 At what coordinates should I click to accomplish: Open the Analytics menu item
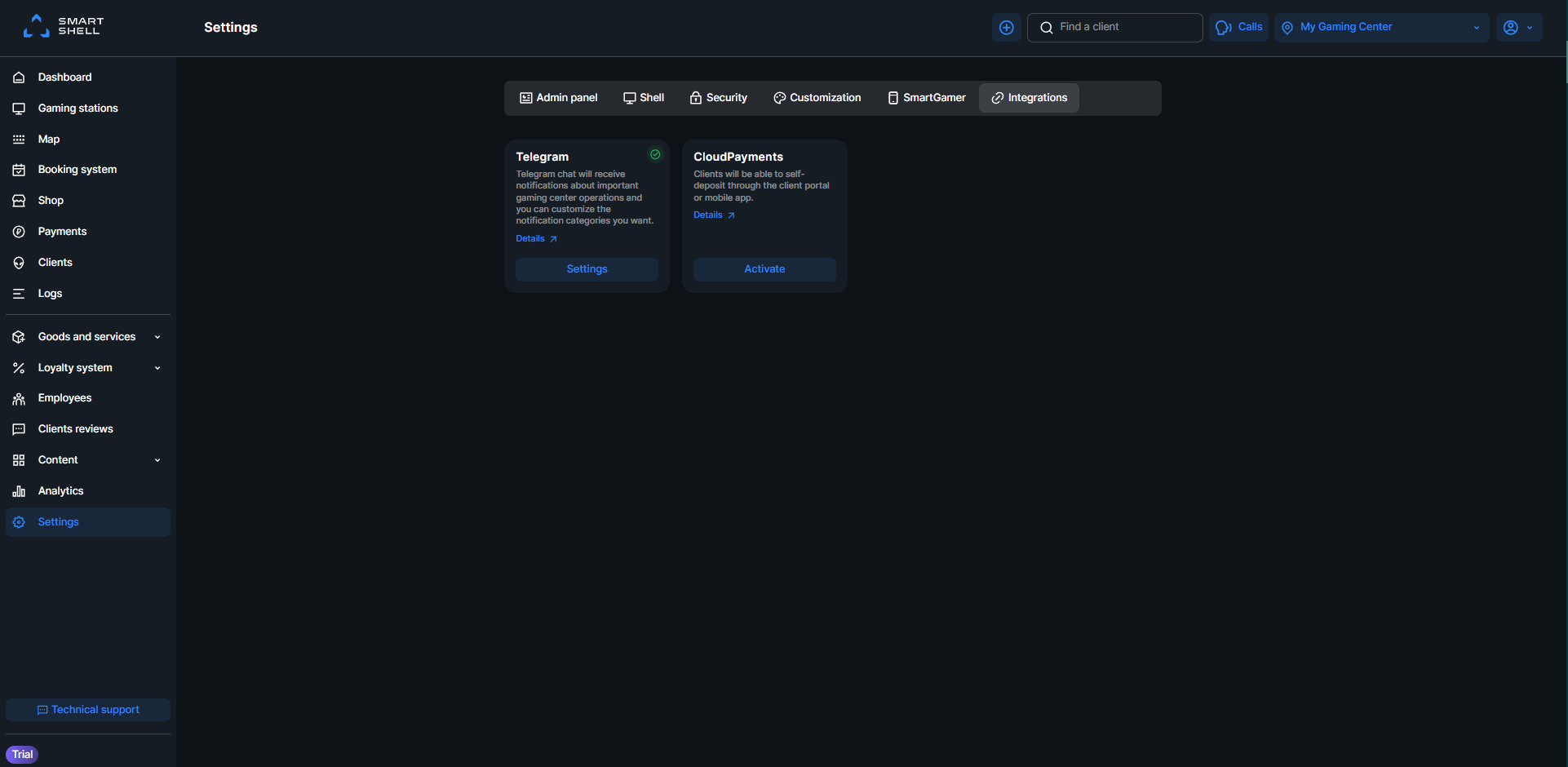(x=88, y=491)
